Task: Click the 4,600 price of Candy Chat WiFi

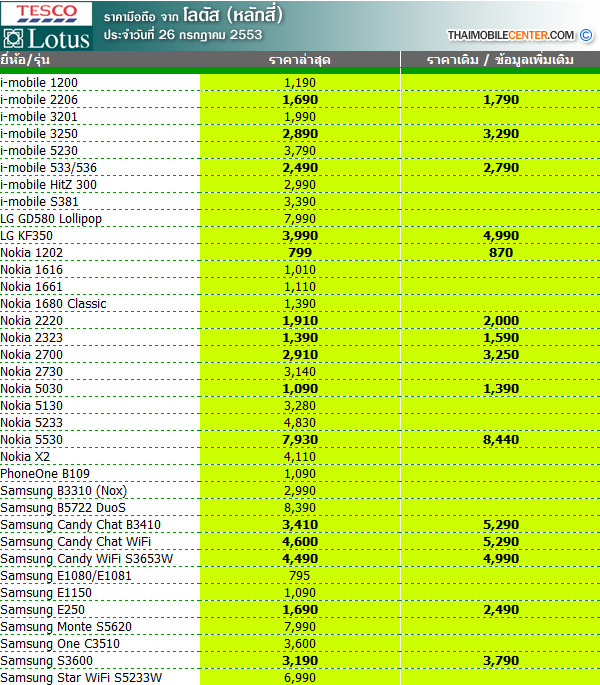Action: [x=300, y=543]
